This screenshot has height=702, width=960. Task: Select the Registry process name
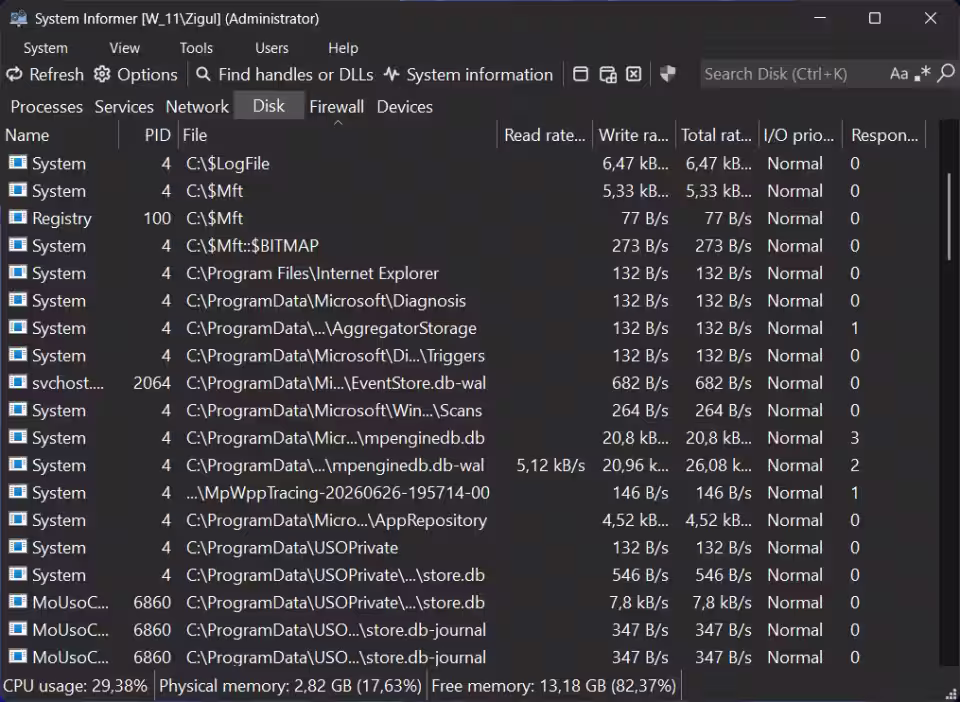pyautogui.click(x=62, y=218)
